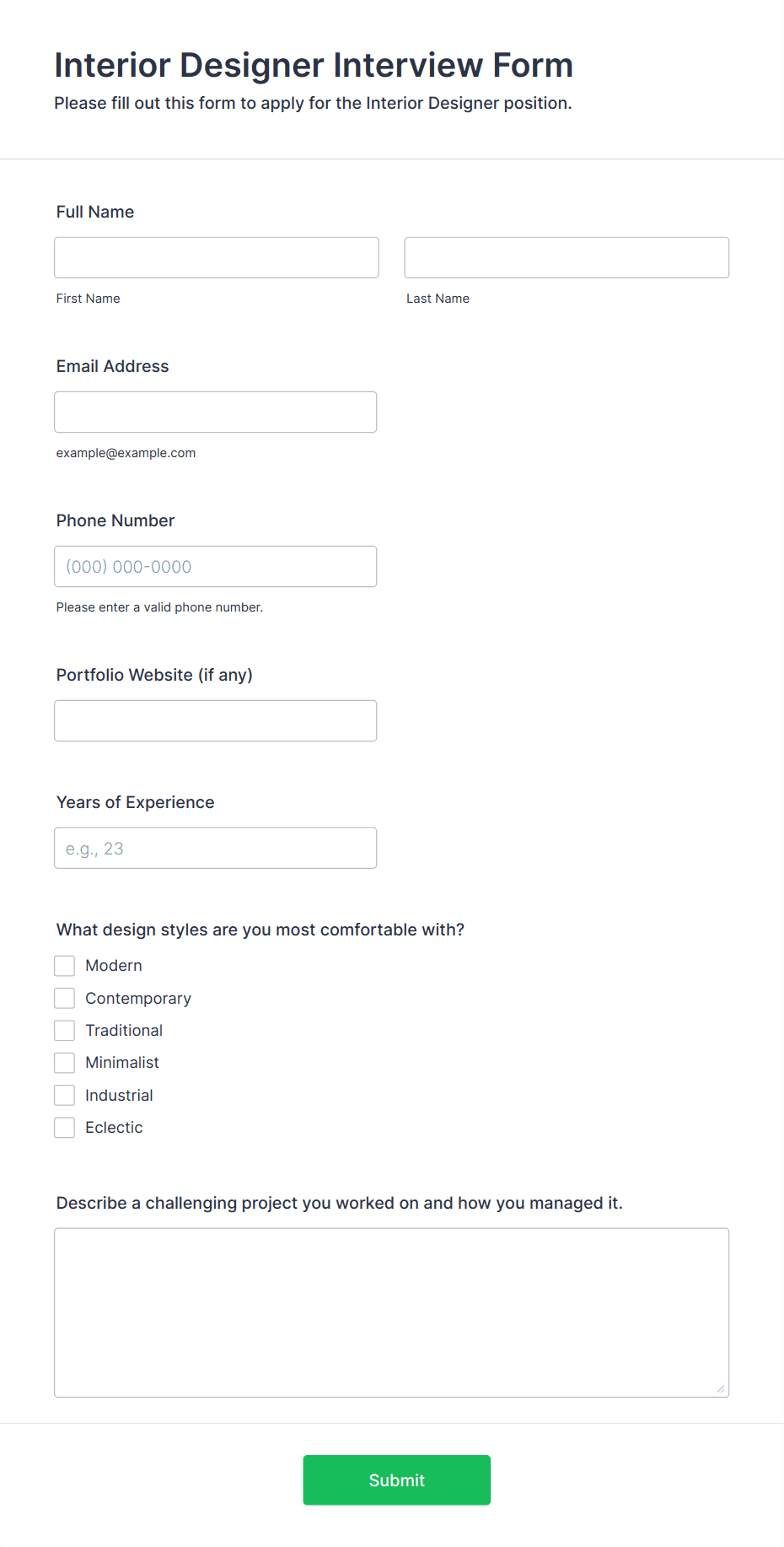The image size is (784, 1547).
Task: Click the Last Name input field
Action: coord(567,257)
